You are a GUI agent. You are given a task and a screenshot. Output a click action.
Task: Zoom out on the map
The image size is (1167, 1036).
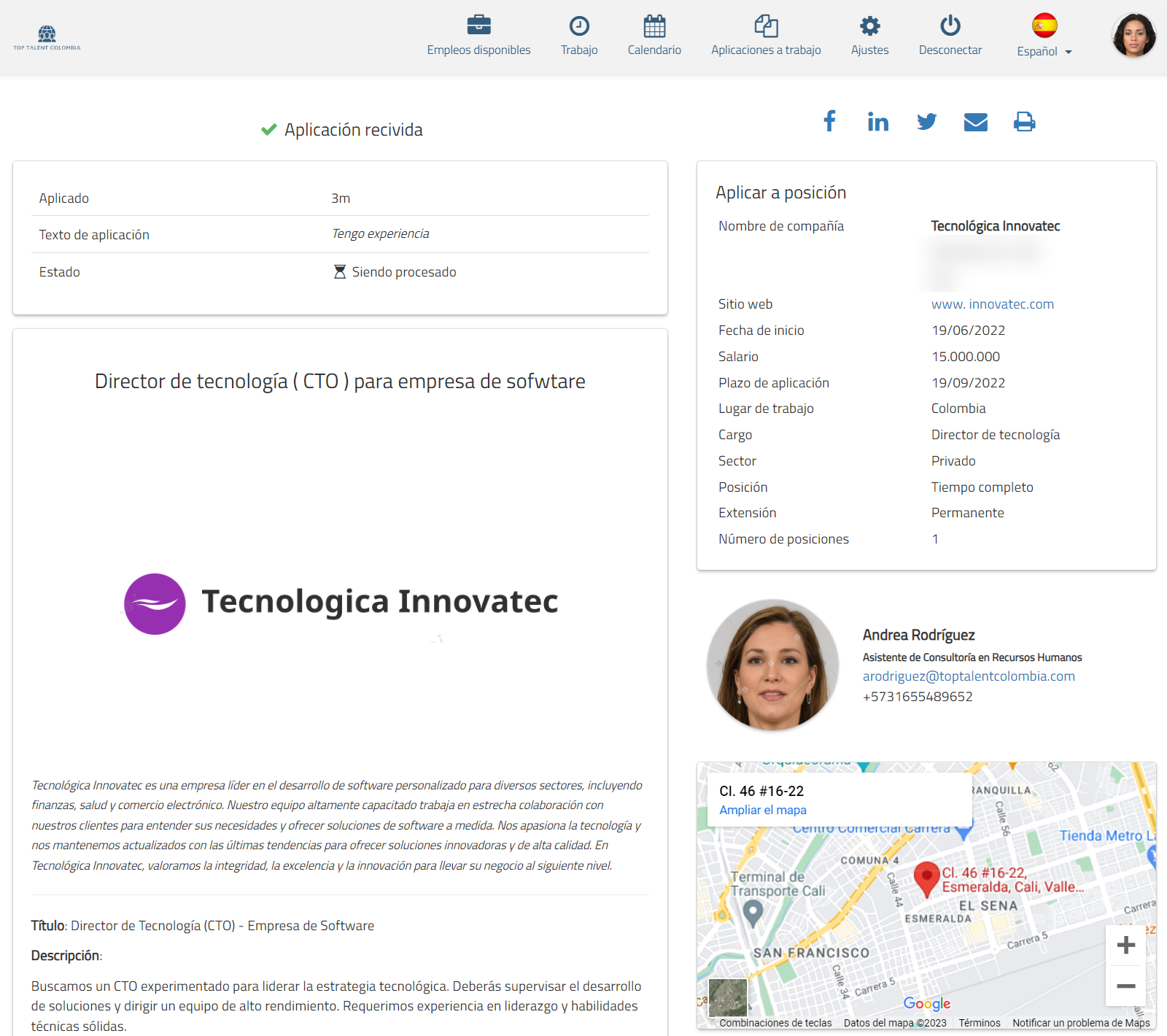[1126, 986]
